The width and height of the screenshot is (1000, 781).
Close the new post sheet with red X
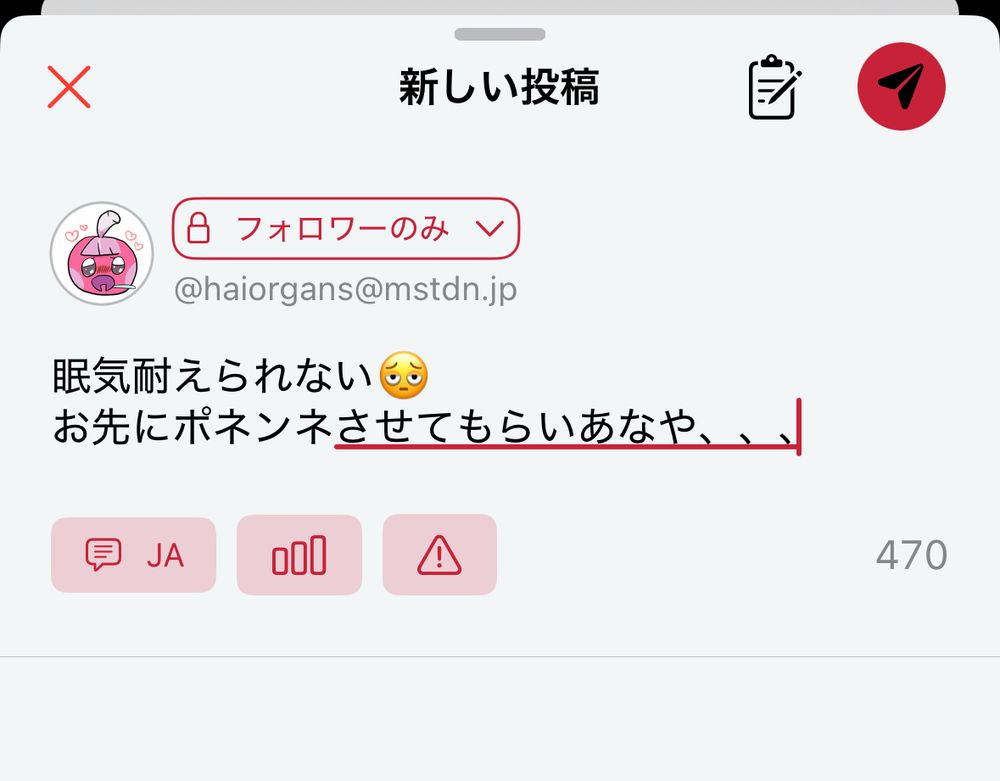pyautogui.click(x=69, y=87)
